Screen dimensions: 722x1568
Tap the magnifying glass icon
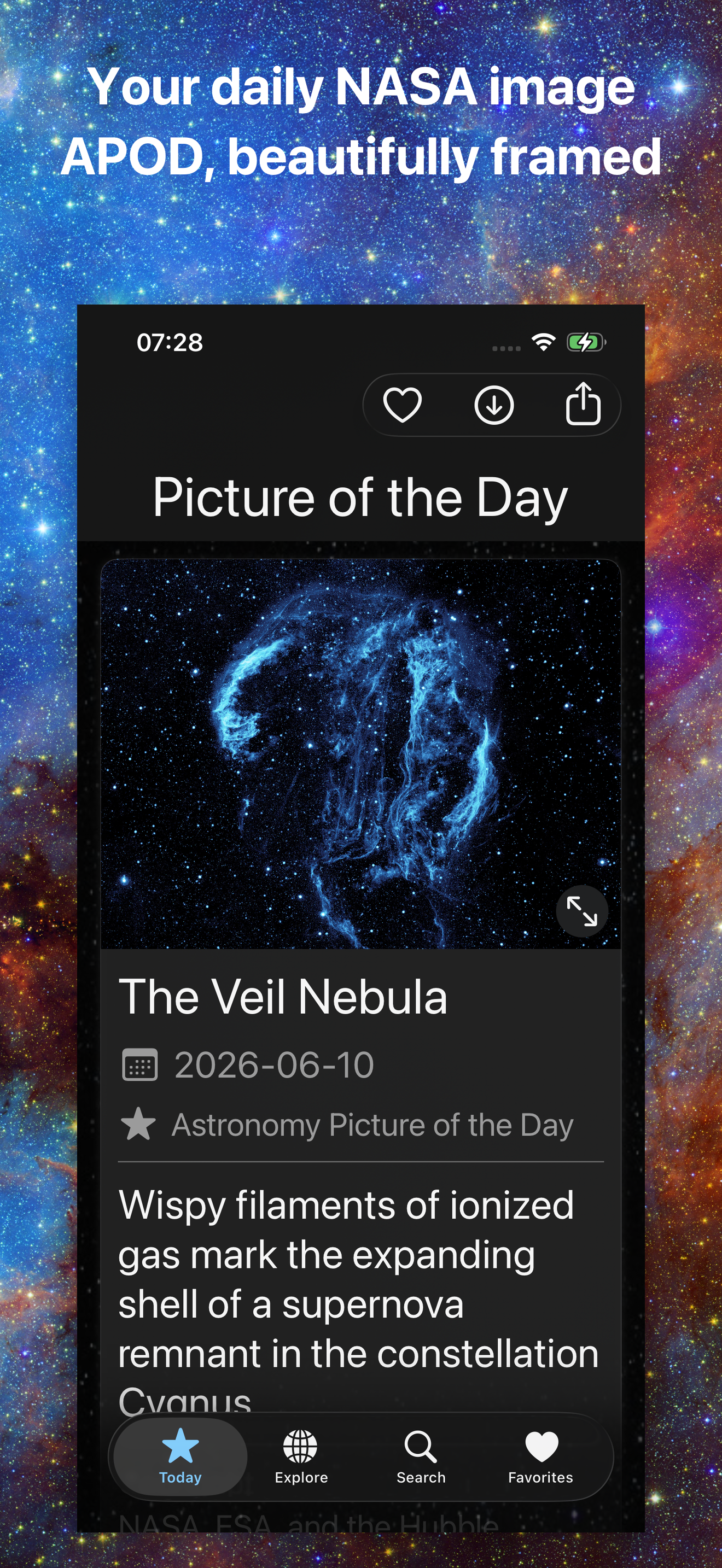click(x=421, y=1446)
